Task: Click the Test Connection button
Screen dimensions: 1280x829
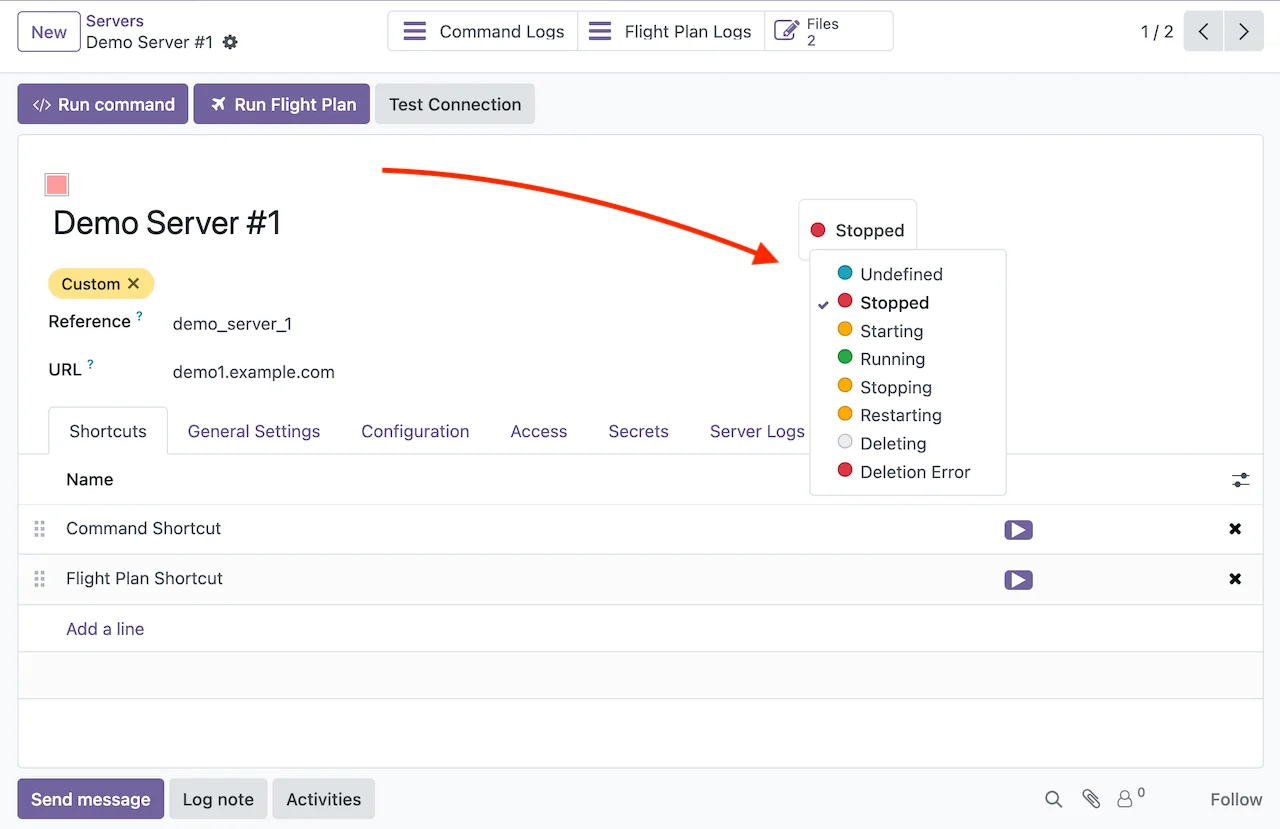Action: coord(455,104)
